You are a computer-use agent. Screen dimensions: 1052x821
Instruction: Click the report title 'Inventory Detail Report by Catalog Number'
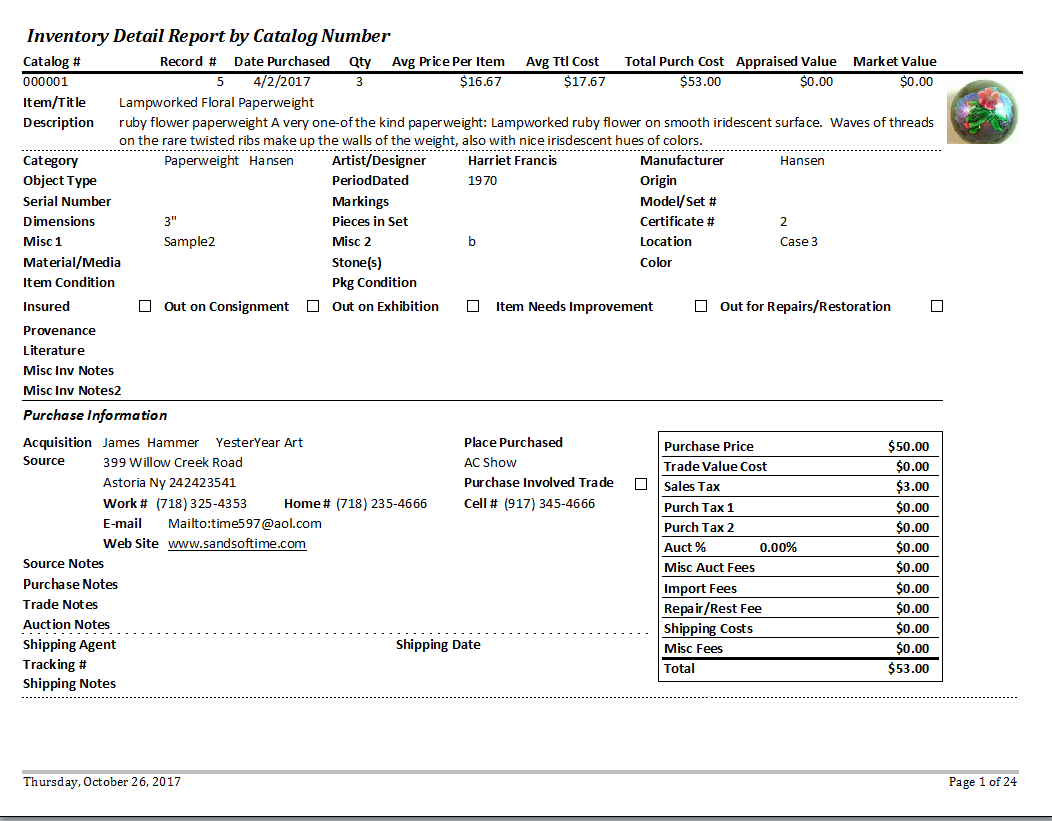208,36
